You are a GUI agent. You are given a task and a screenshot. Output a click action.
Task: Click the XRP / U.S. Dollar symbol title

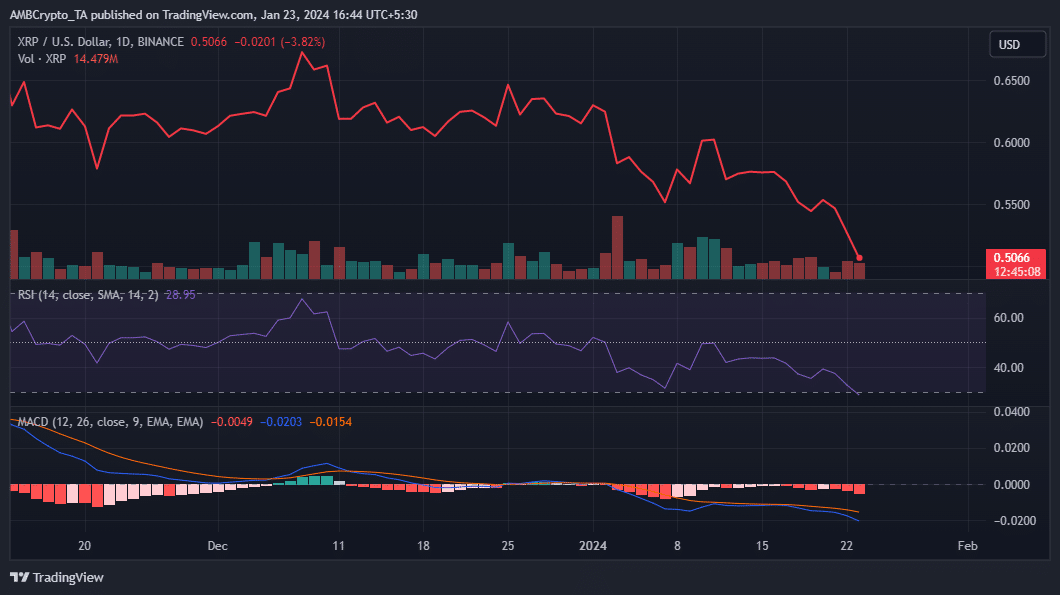pyautogui.click(x=101, y=42)
